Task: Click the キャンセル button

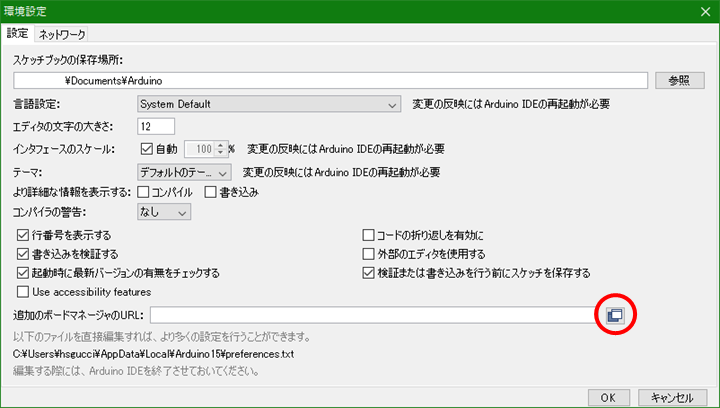Action: click(672, 397)
